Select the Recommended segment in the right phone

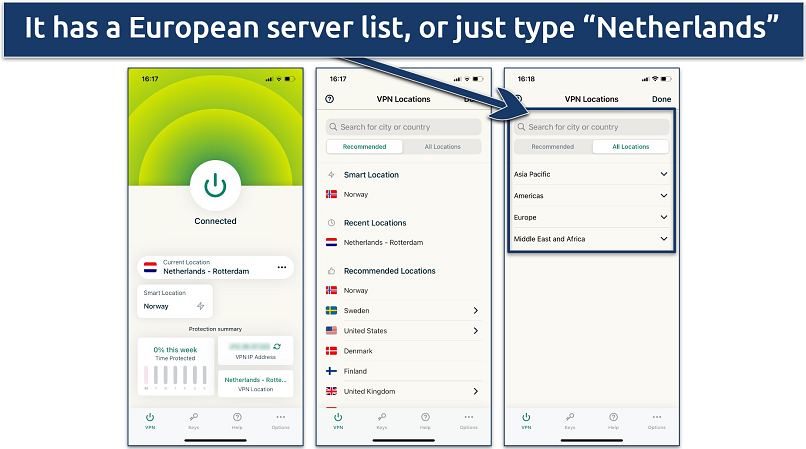click(x=553, y=147)
